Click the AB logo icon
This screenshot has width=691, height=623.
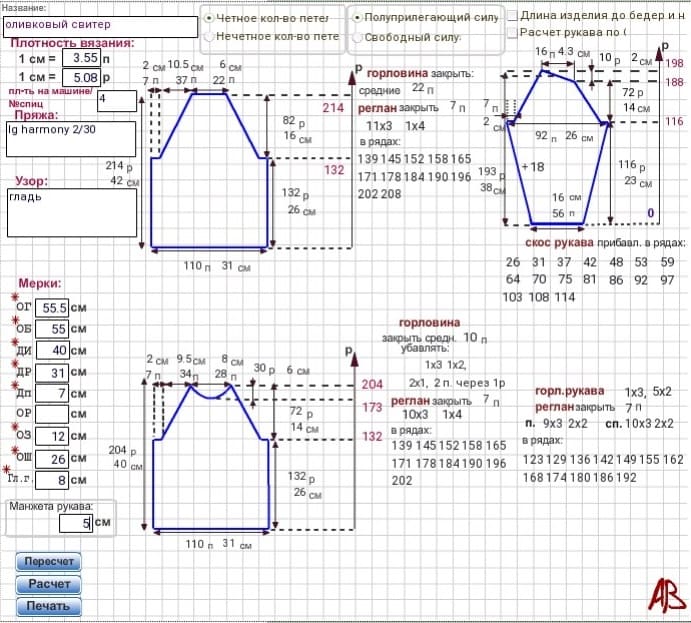click(661, 595)
